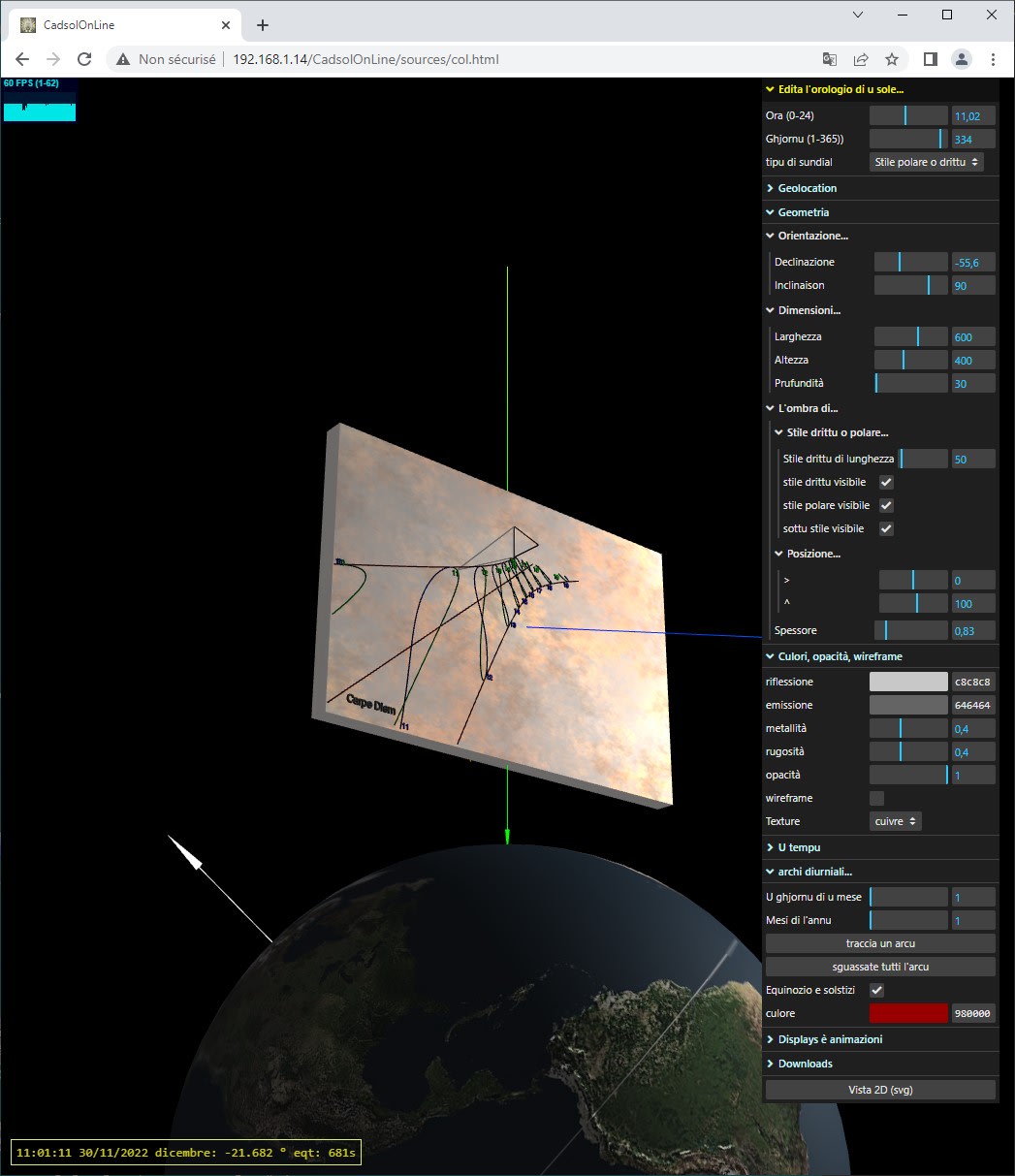Image resolution: width=1015 pixels, height=1176 pixels.
Task: Adjust the Altezza slider
Action: coord(911,360)
